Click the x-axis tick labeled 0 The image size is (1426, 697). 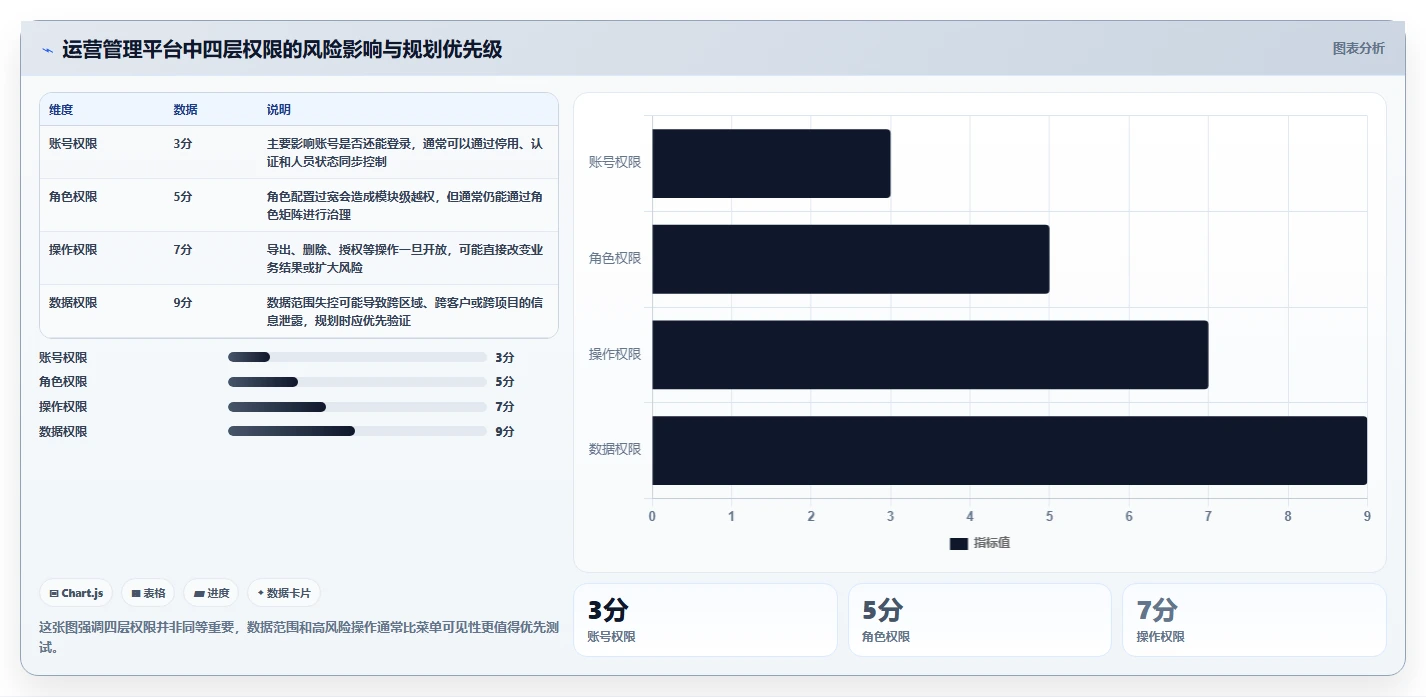click(x=652, y=516)
